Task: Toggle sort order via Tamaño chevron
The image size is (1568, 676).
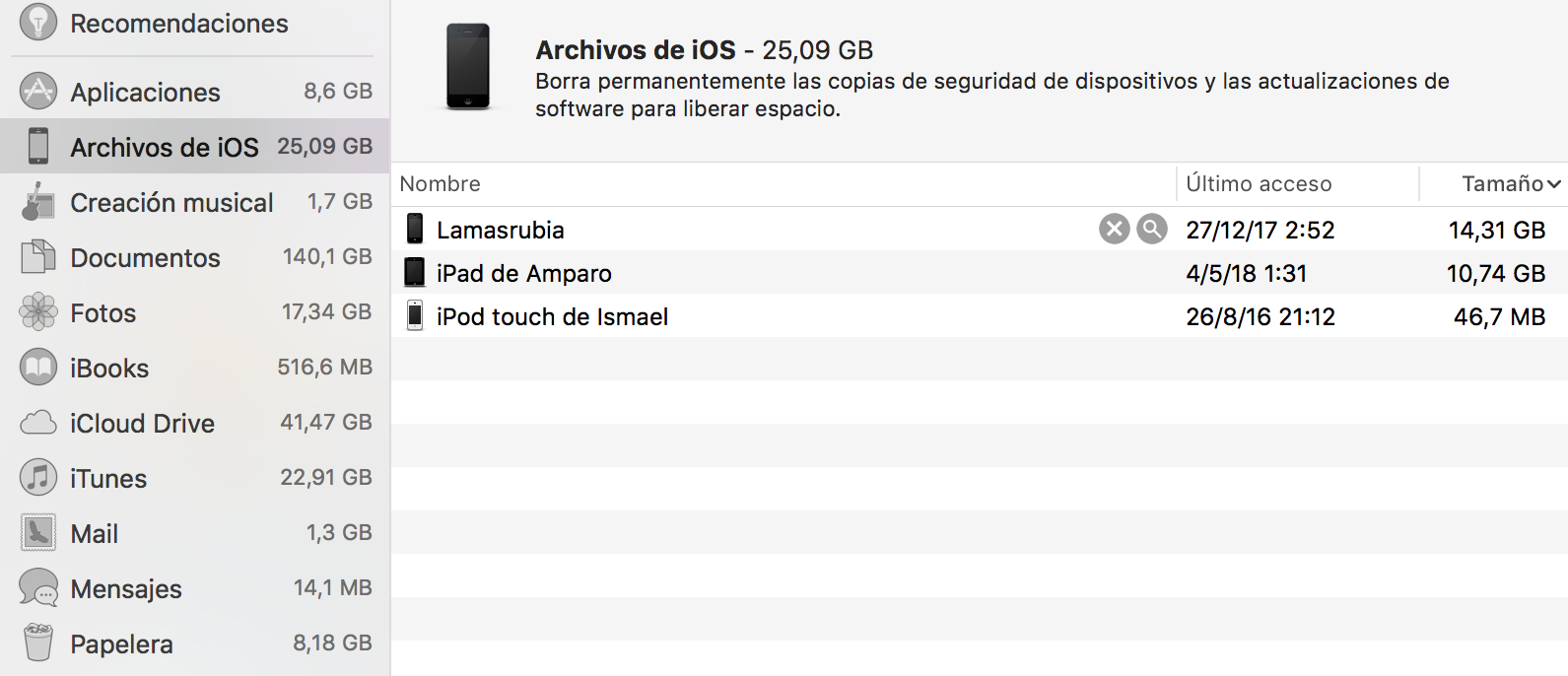Action: coord(1553,184)
